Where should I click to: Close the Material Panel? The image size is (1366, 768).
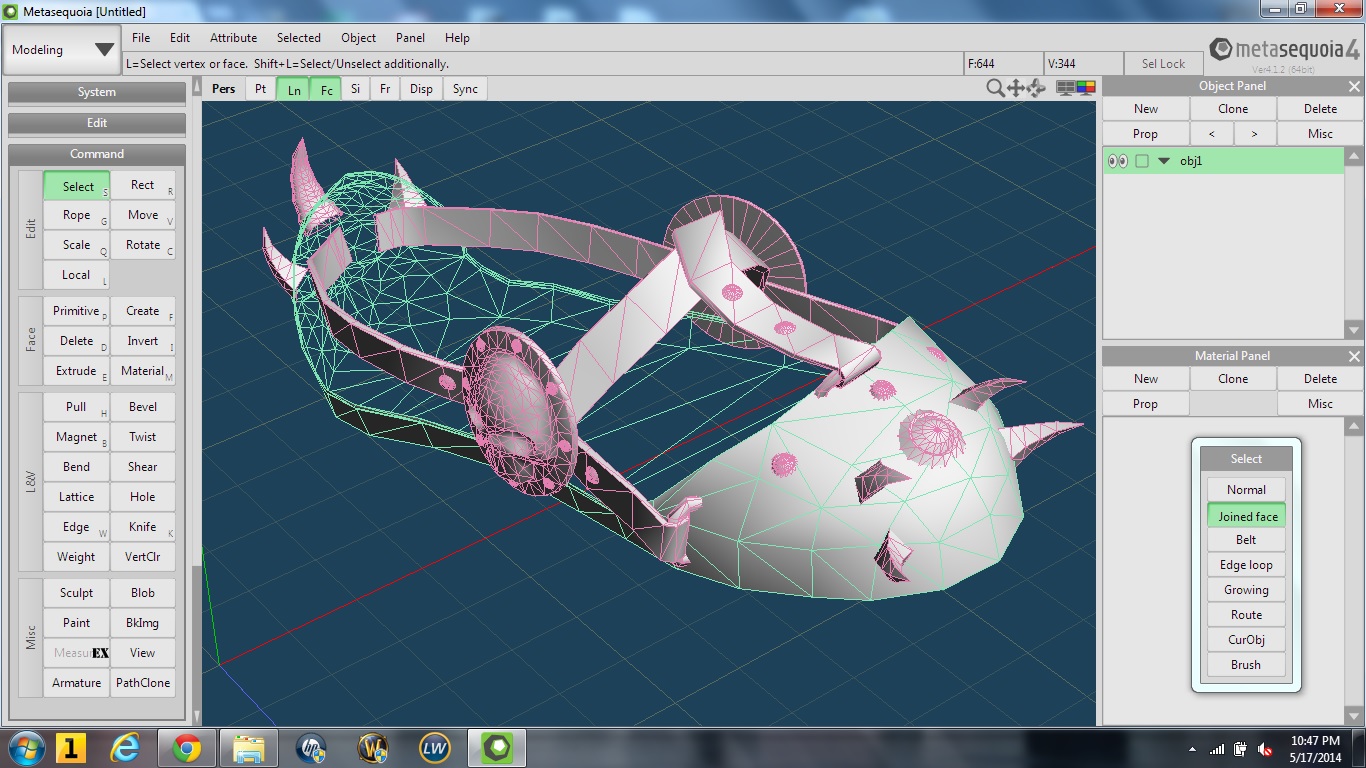pyautogui.click(x=1354, y=356)
